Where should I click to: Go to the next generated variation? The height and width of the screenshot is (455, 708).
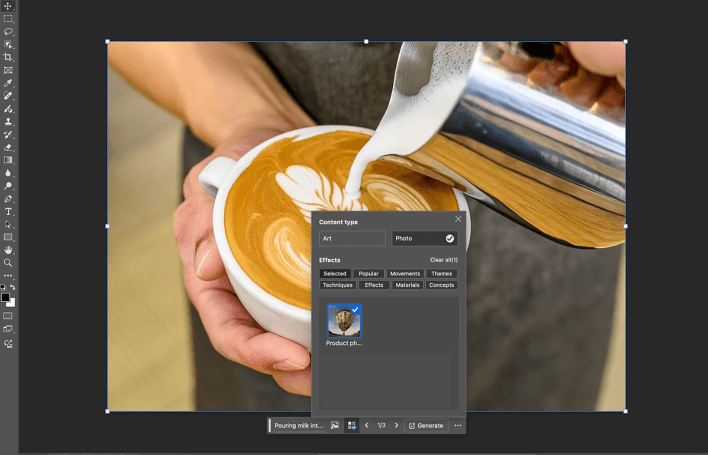pyautogui.click(x=396, y=425)
